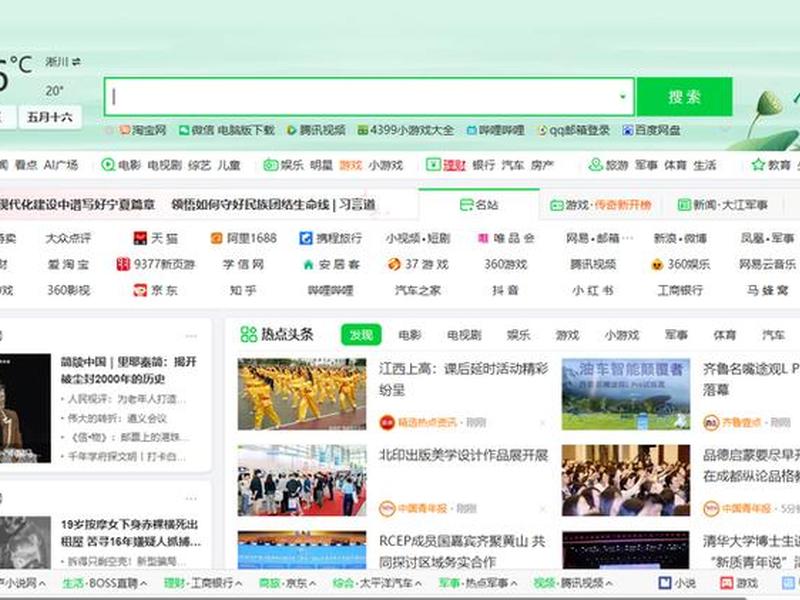Click the 安居客 green house icon
Viewport: 800px width, 600px height.
308,265
